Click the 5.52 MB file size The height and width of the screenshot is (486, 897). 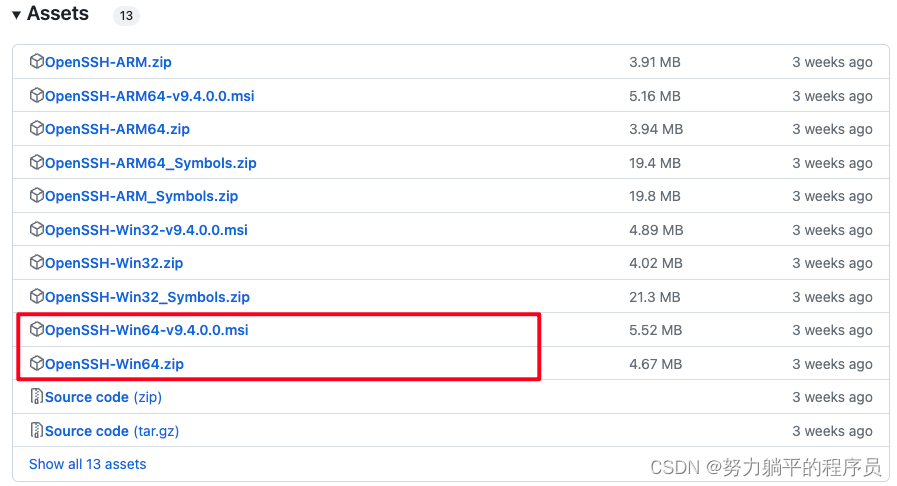(656, 330)
